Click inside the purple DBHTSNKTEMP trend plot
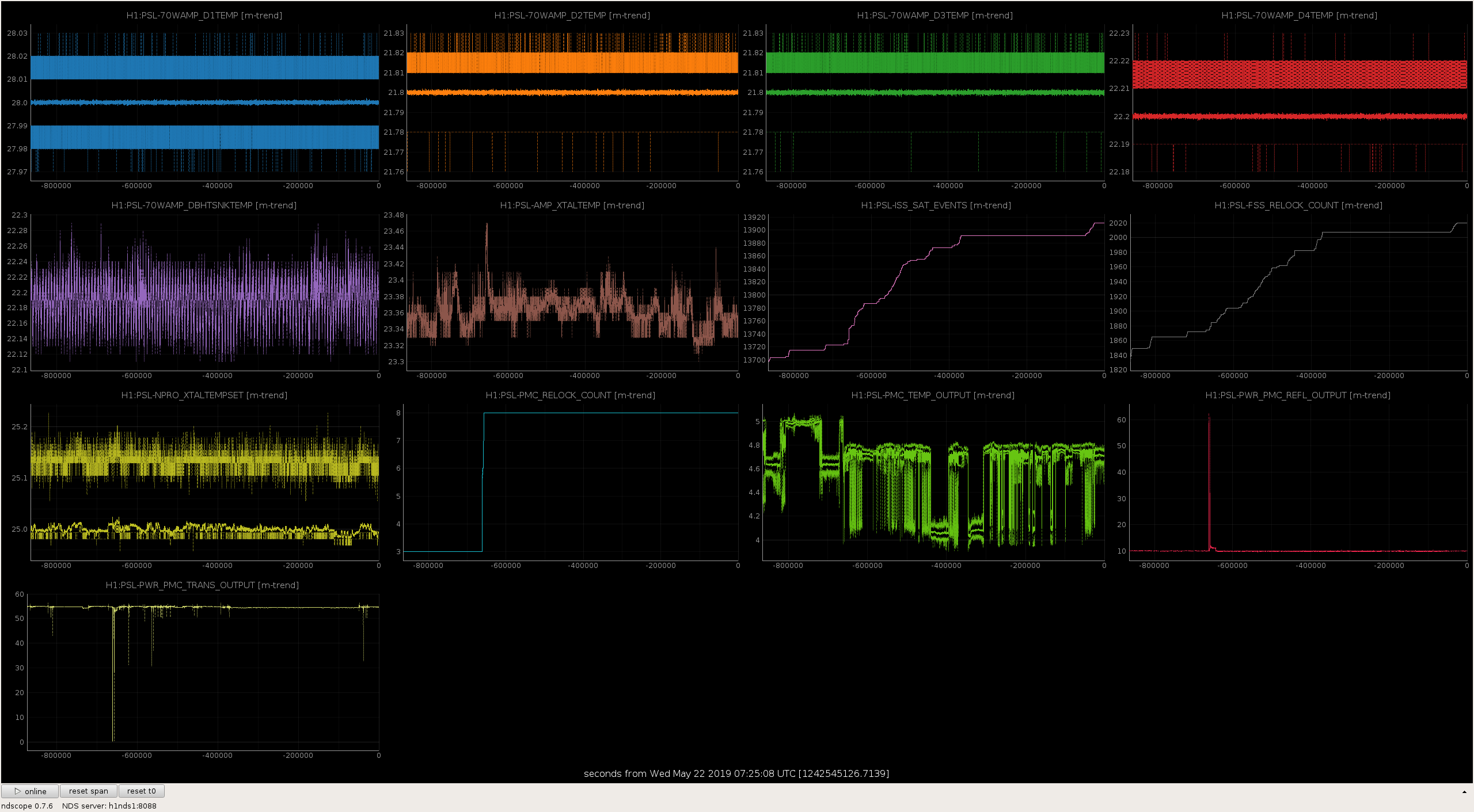 tap(205, 292)
